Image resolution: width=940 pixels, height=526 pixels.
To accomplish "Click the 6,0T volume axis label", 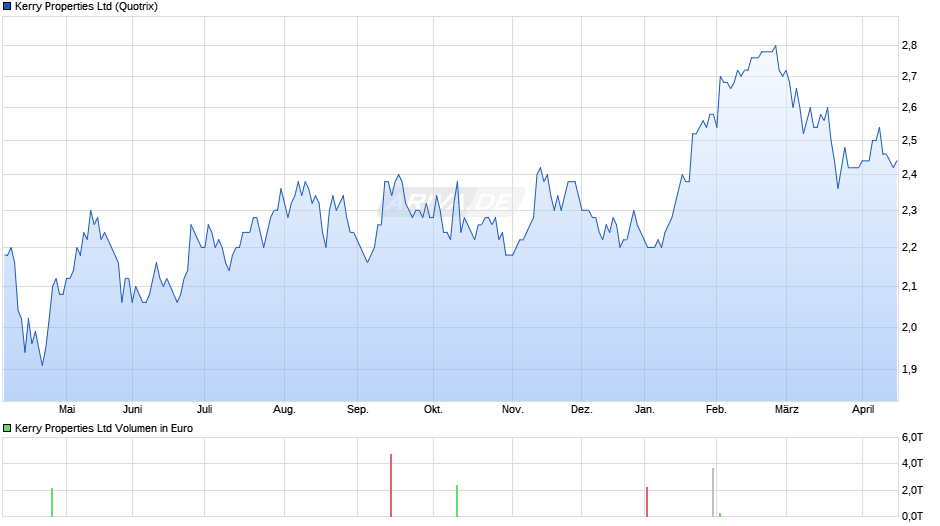I will 912,438.
